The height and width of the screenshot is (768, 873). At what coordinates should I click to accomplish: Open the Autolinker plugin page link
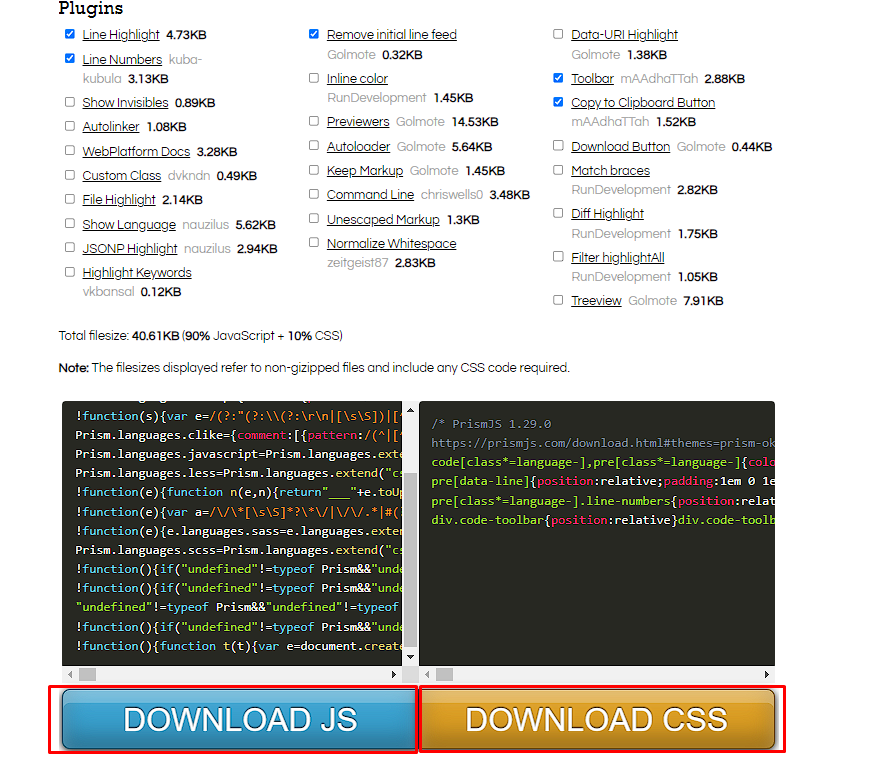click(x=111, y=126)
